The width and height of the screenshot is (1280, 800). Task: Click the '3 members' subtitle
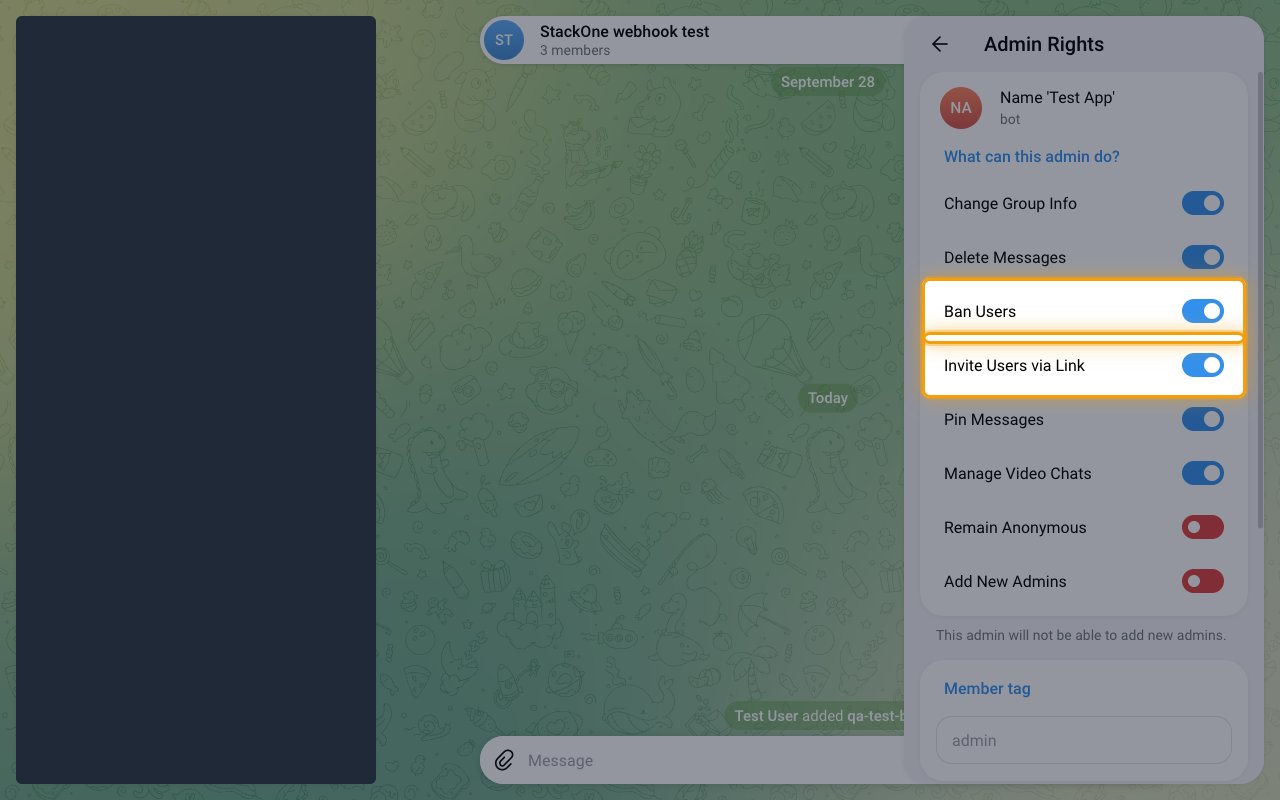coord(575,50)
